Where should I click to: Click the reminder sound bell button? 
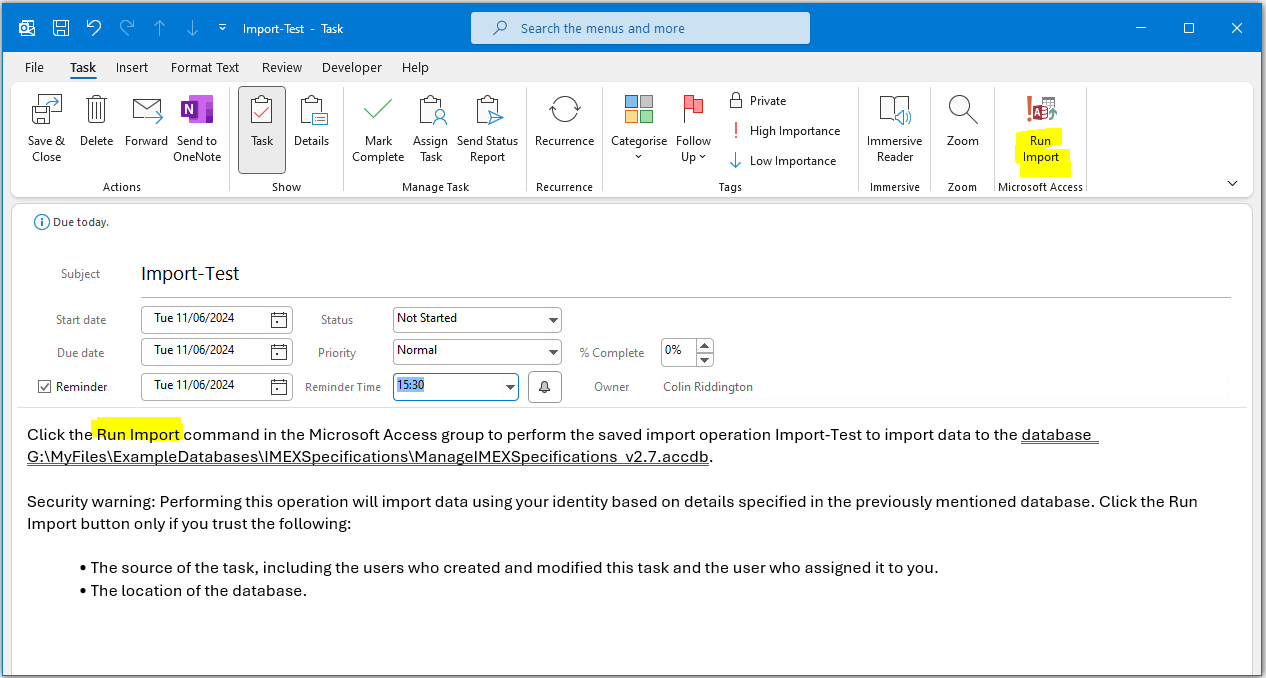(x=545, y=387)
